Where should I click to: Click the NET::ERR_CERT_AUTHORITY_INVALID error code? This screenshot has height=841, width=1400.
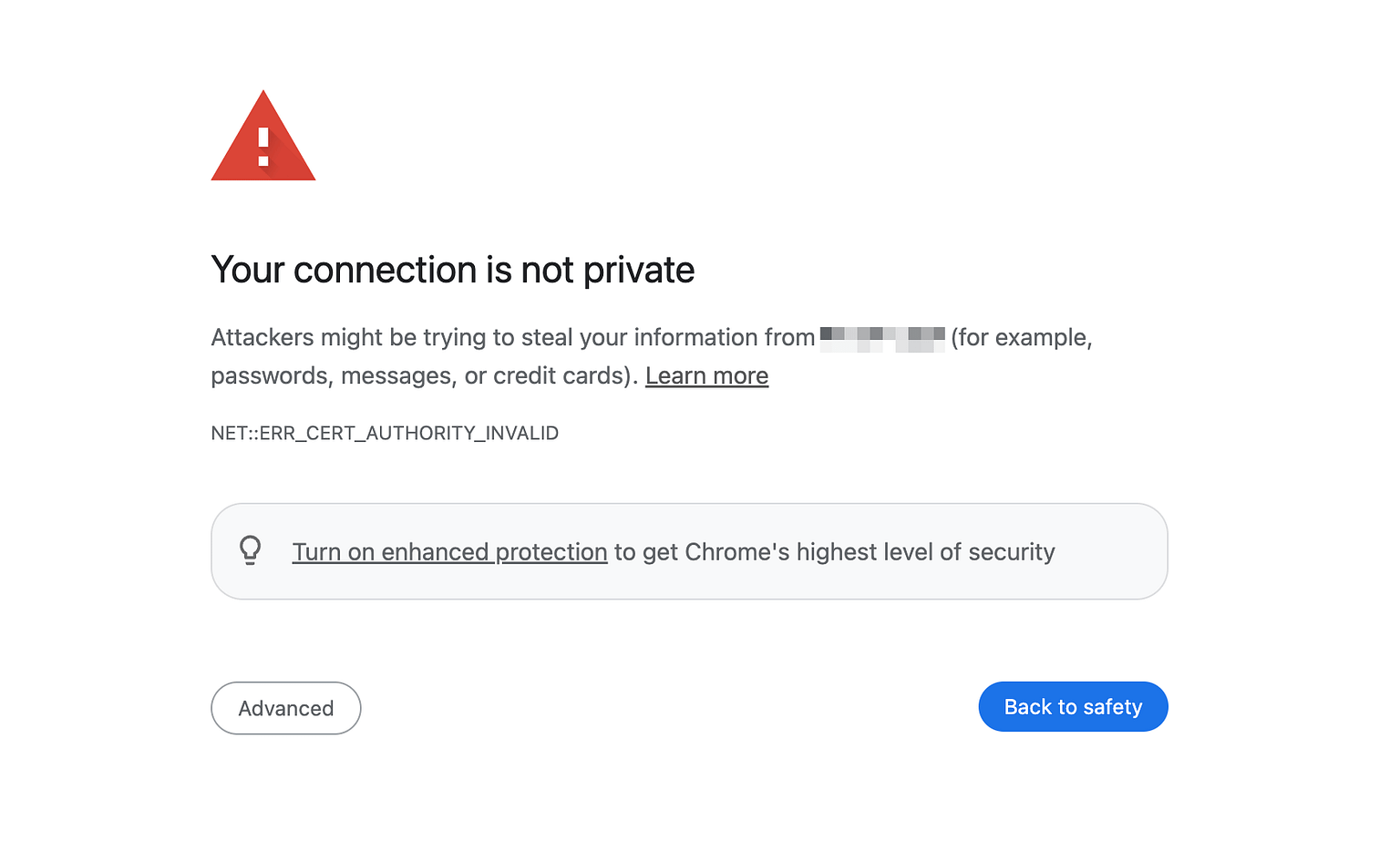pyautogui.click(x=385, y=433)
